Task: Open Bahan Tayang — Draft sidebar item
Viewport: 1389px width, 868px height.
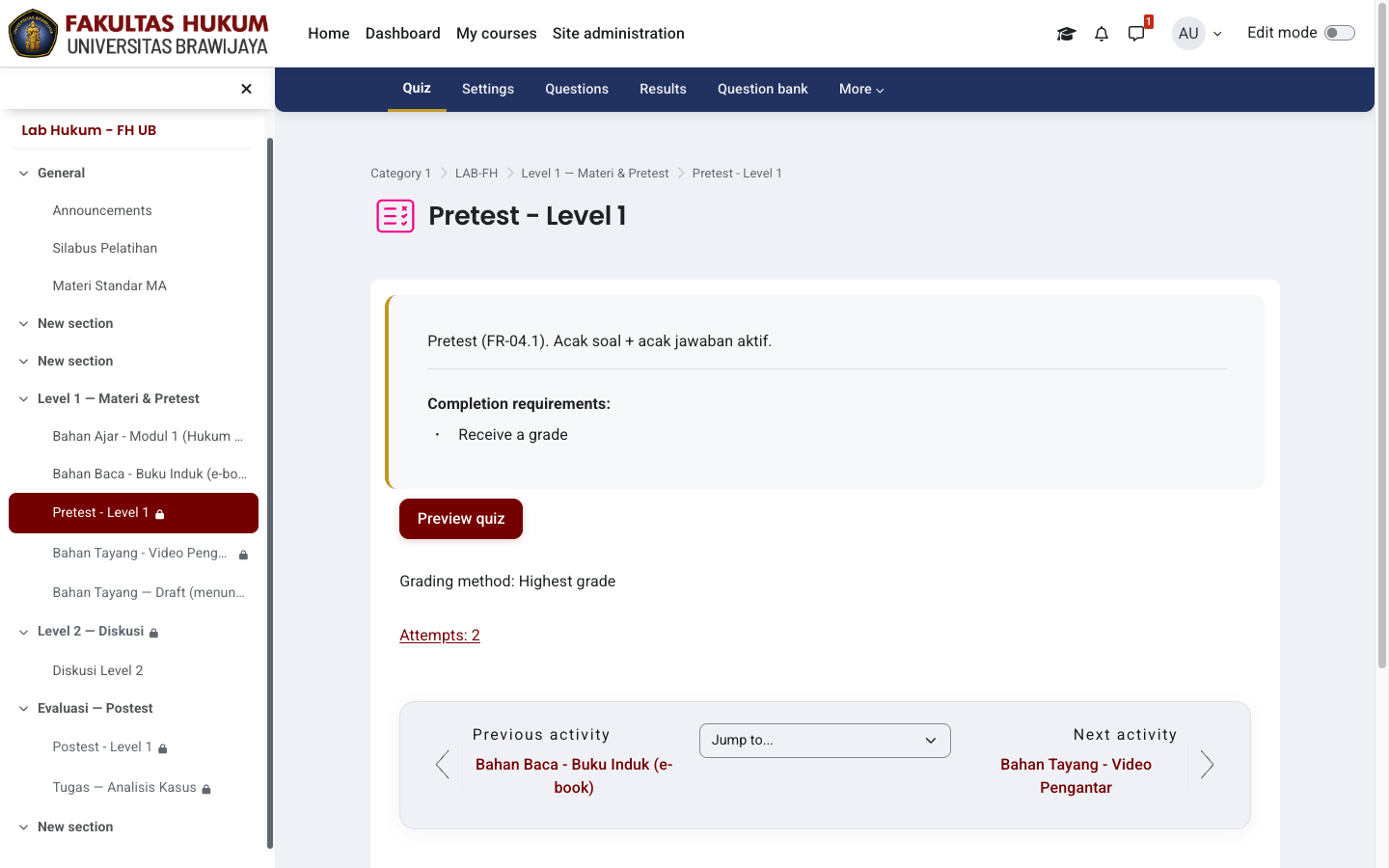Action: pos(149,593)
